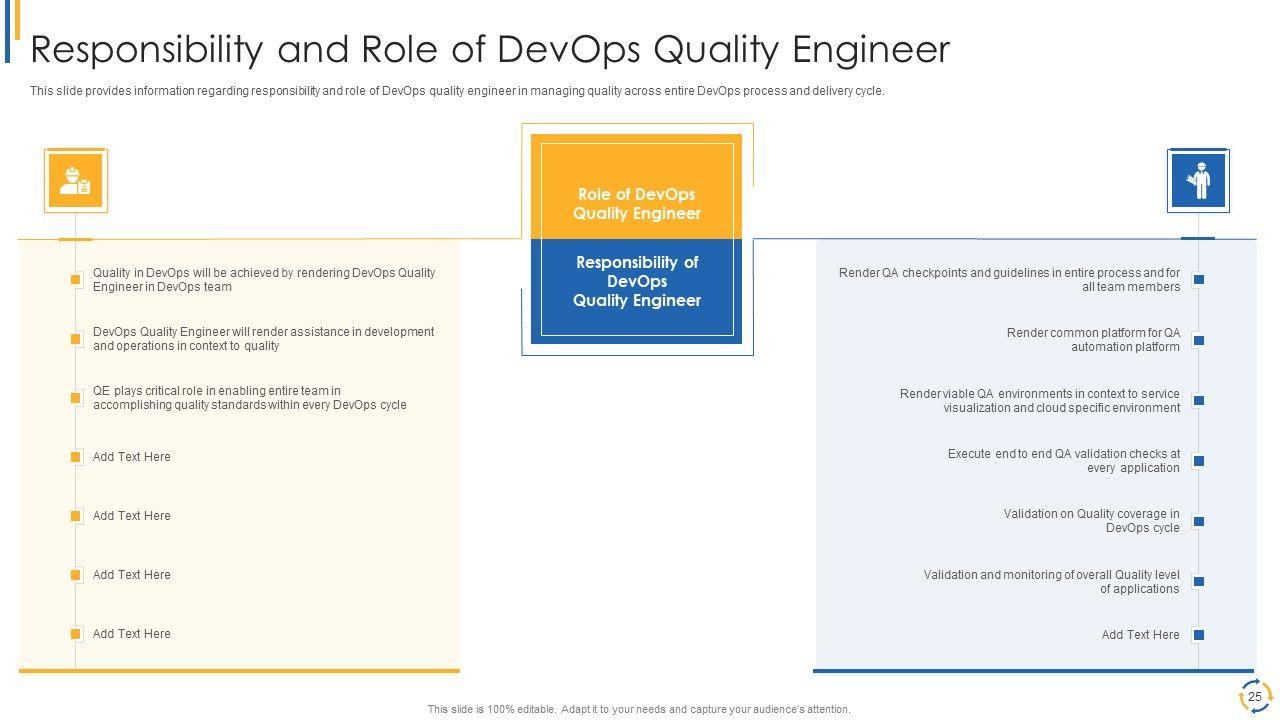This screenshot has height=720, width=1280.
Task: Select the orange bullet beside "QE plays critical role"
Action: click(x=75, y=398)
